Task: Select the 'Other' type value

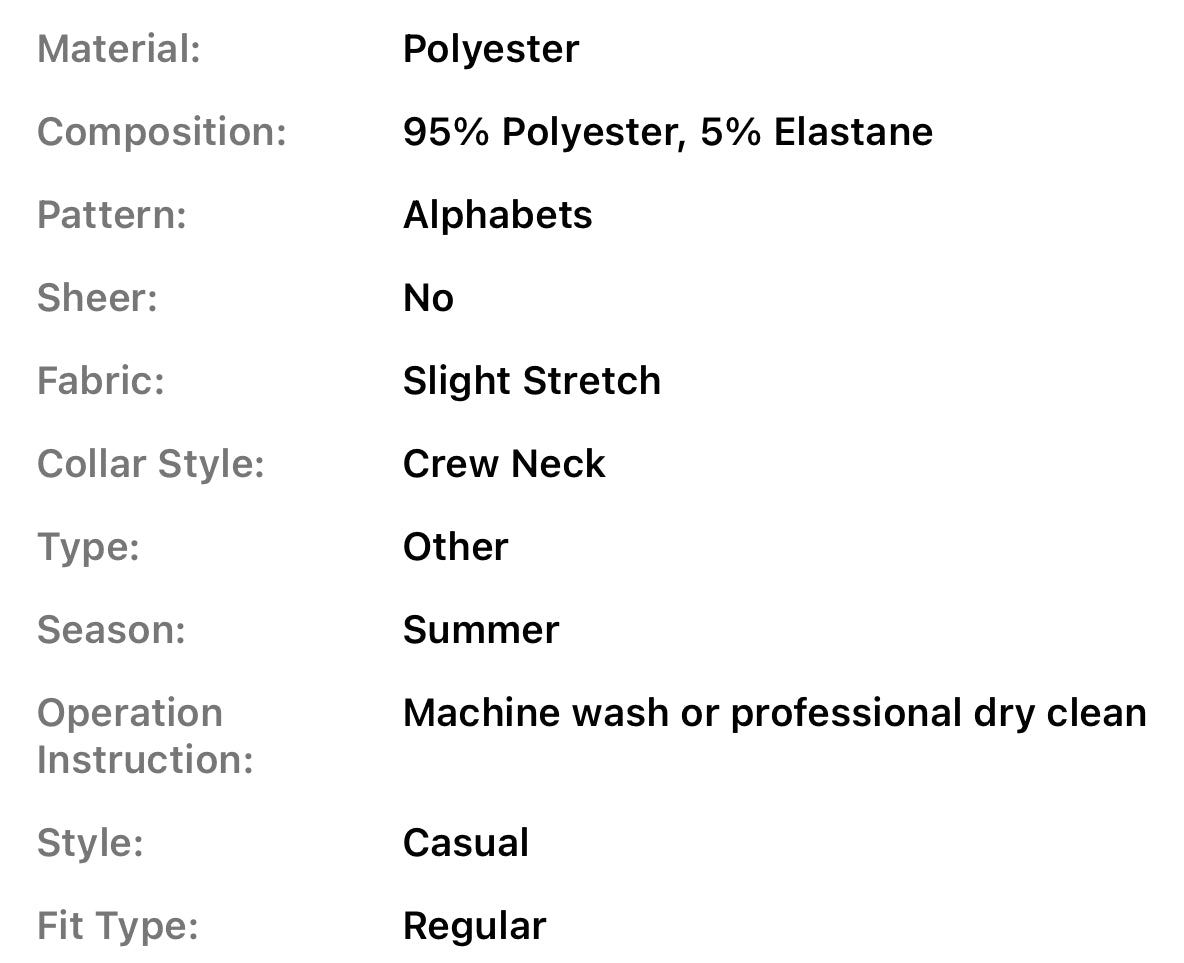Action: [x=455, y=547]
